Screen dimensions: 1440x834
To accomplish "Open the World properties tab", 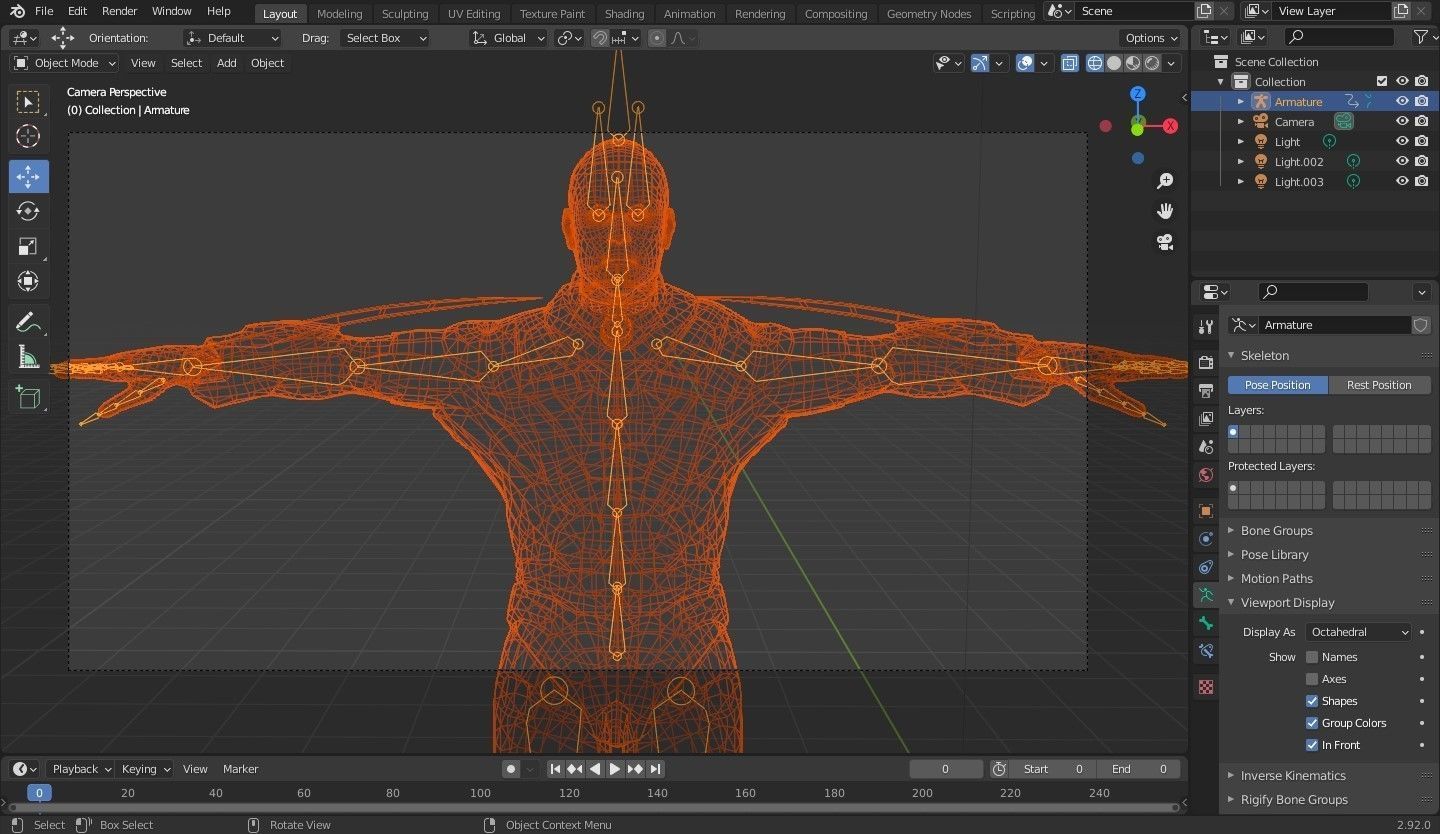I will 1206,474.
